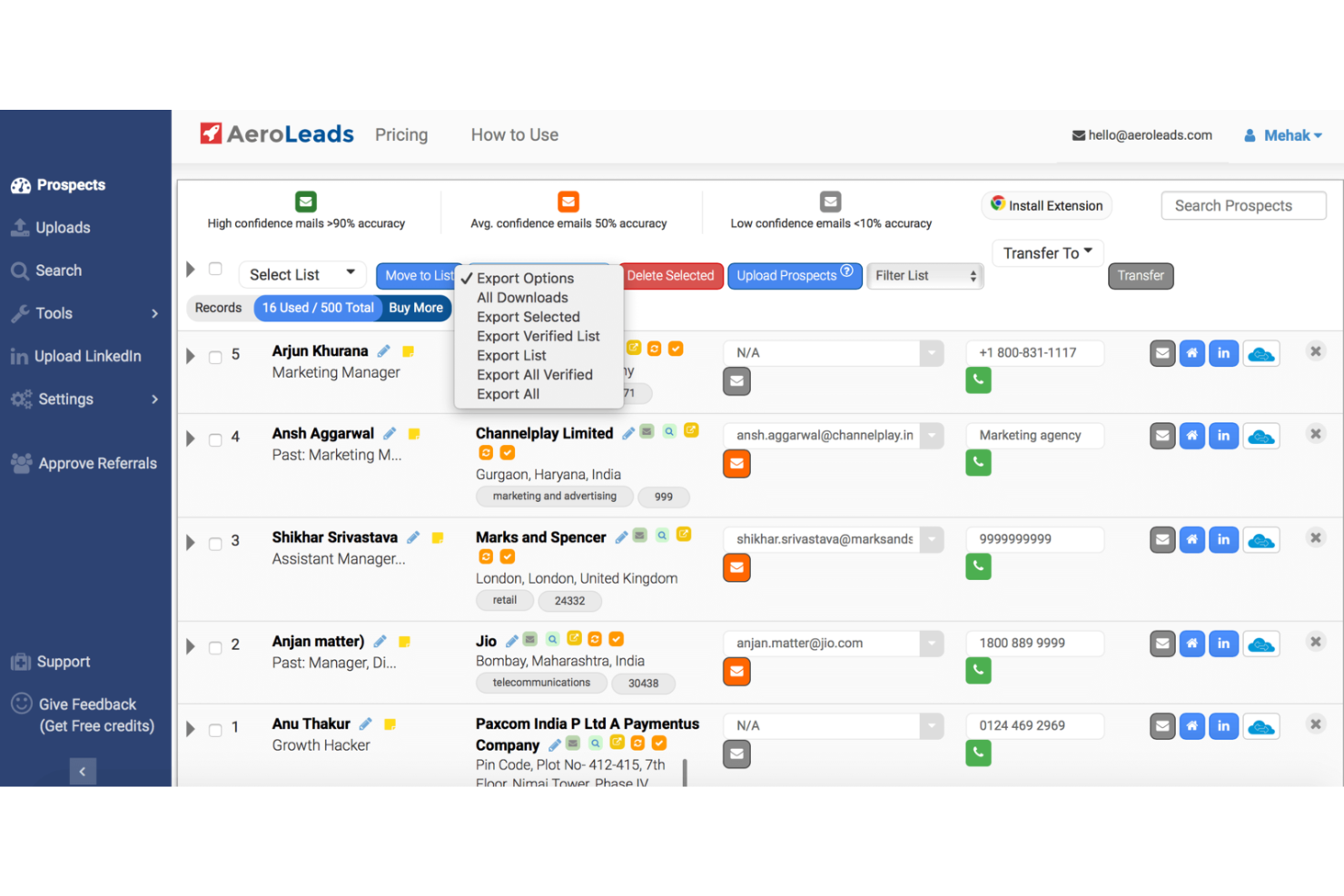This screenshot has height=896, width=1344.
Task: Open Shikhar Srivastava's LinkedIn profile icon
Action: coord(1223,539)
